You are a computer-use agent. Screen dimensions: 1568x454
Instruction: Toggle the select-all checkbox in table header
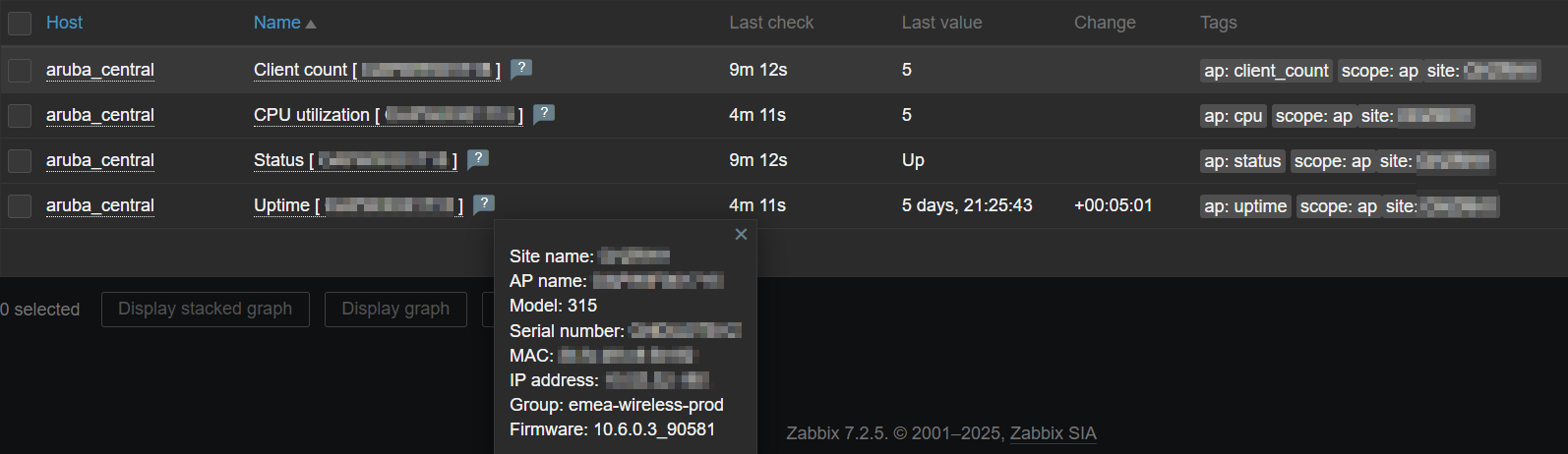(x=20, y=24)
